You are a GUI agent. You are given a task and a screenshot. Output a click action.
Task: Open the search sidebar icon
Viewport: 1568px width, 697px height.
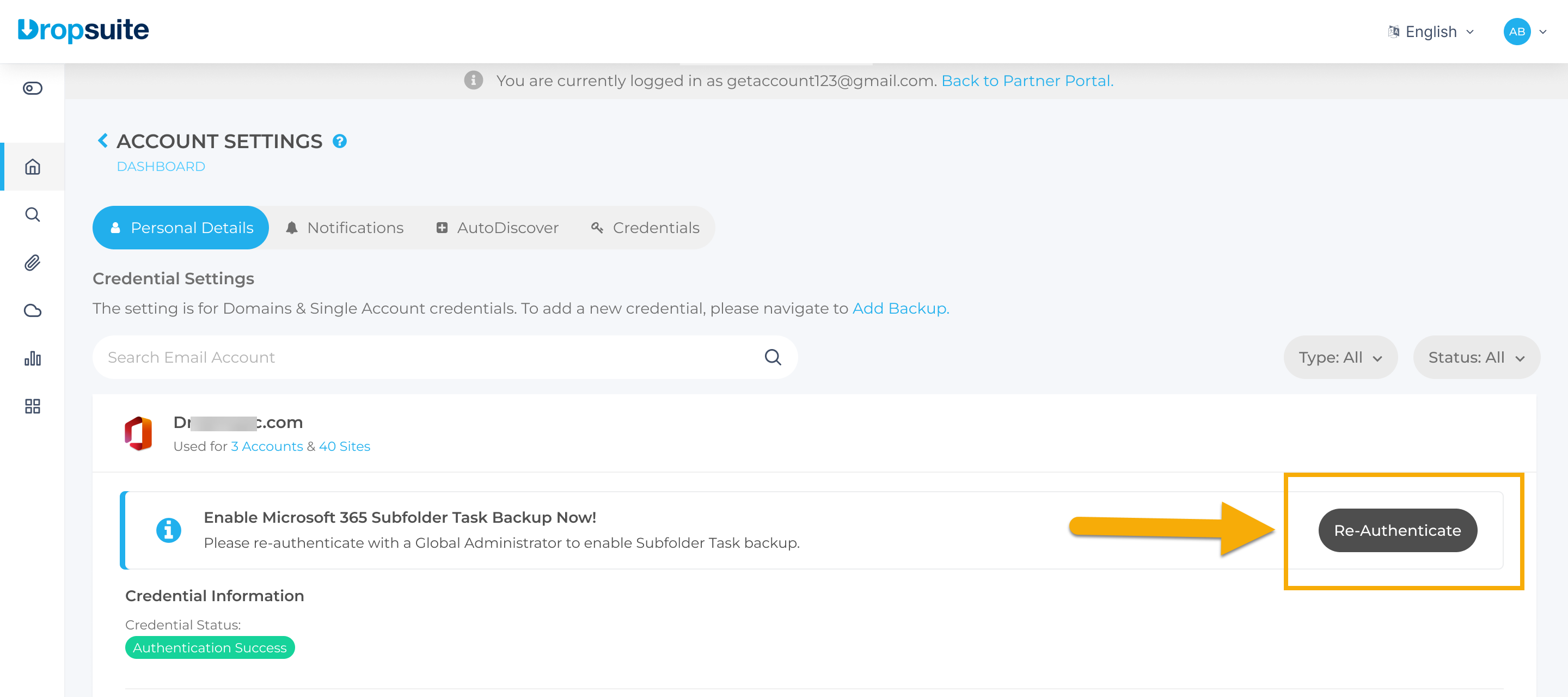click(x=32, y=215)
